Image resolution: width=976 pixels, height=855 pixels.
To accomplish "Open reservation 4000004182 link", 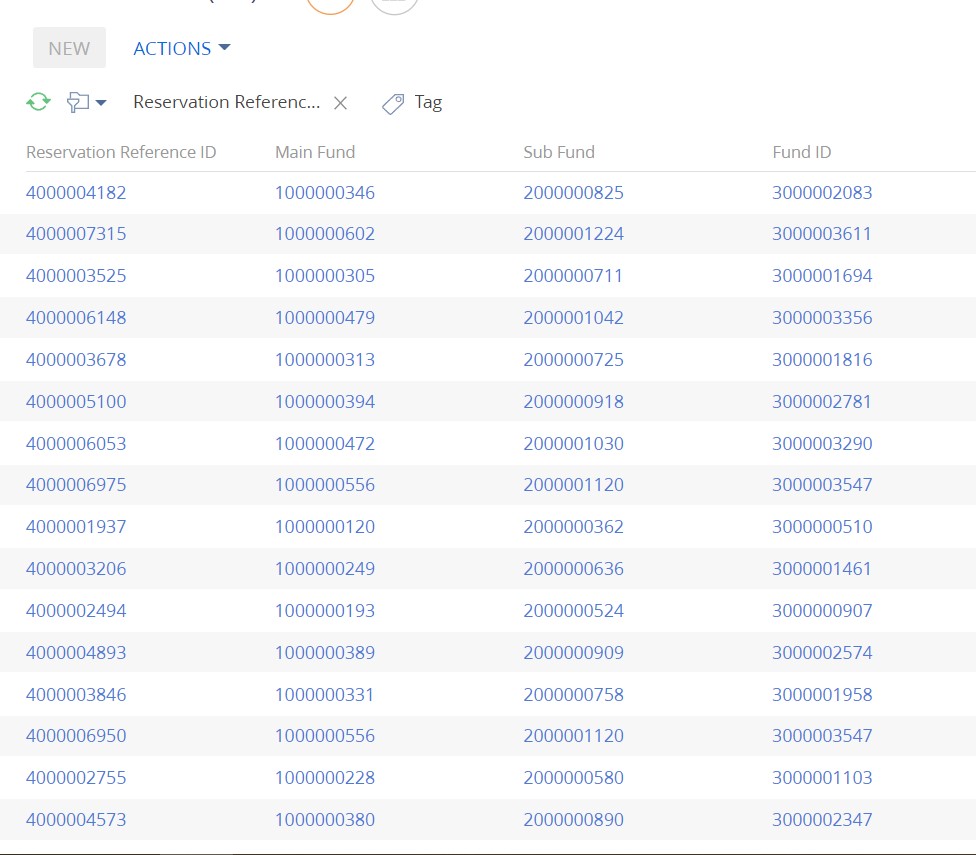I will (76, 192).
